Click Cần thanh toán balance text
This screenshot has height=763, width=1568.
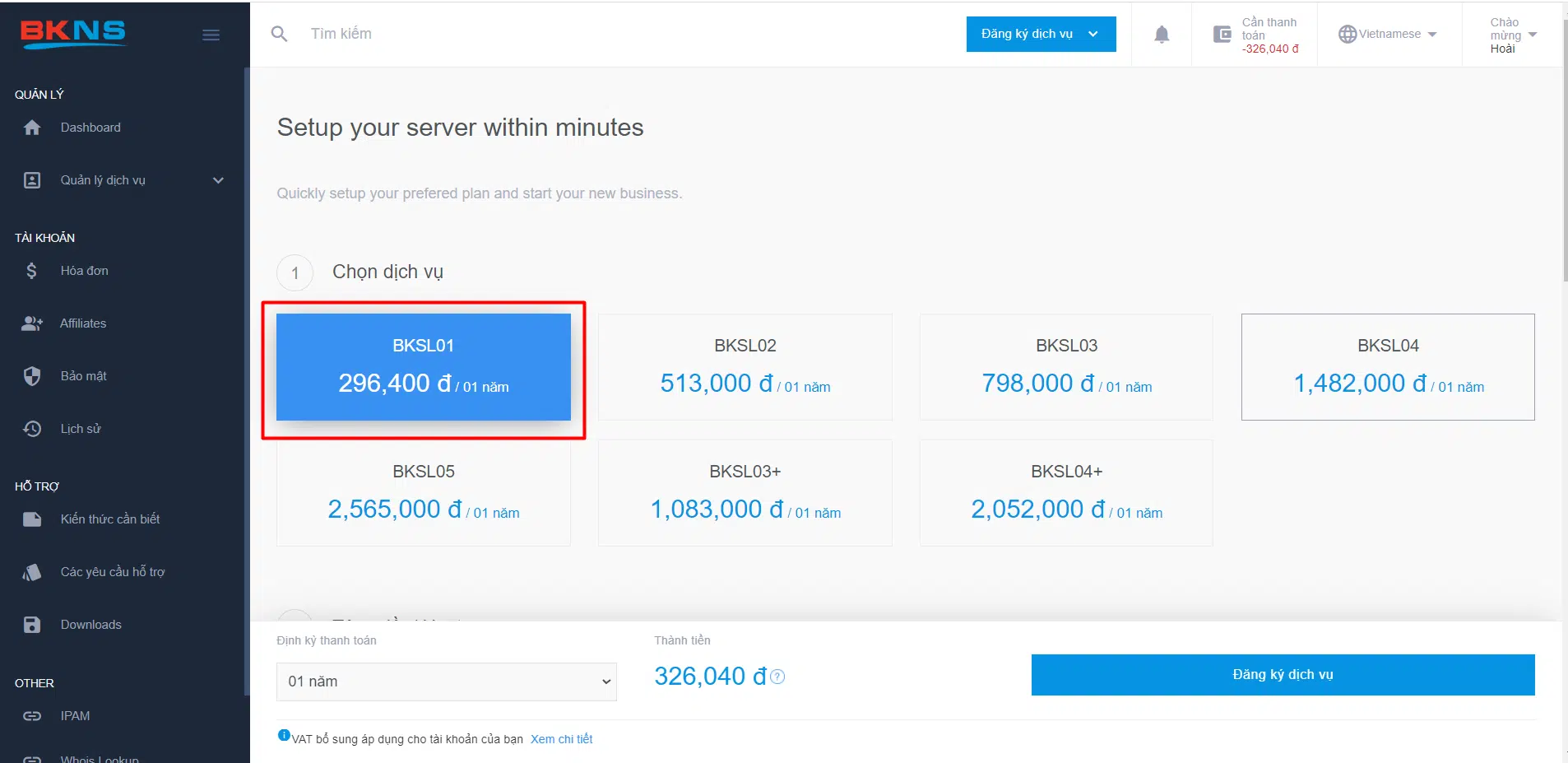point(1269,35)
